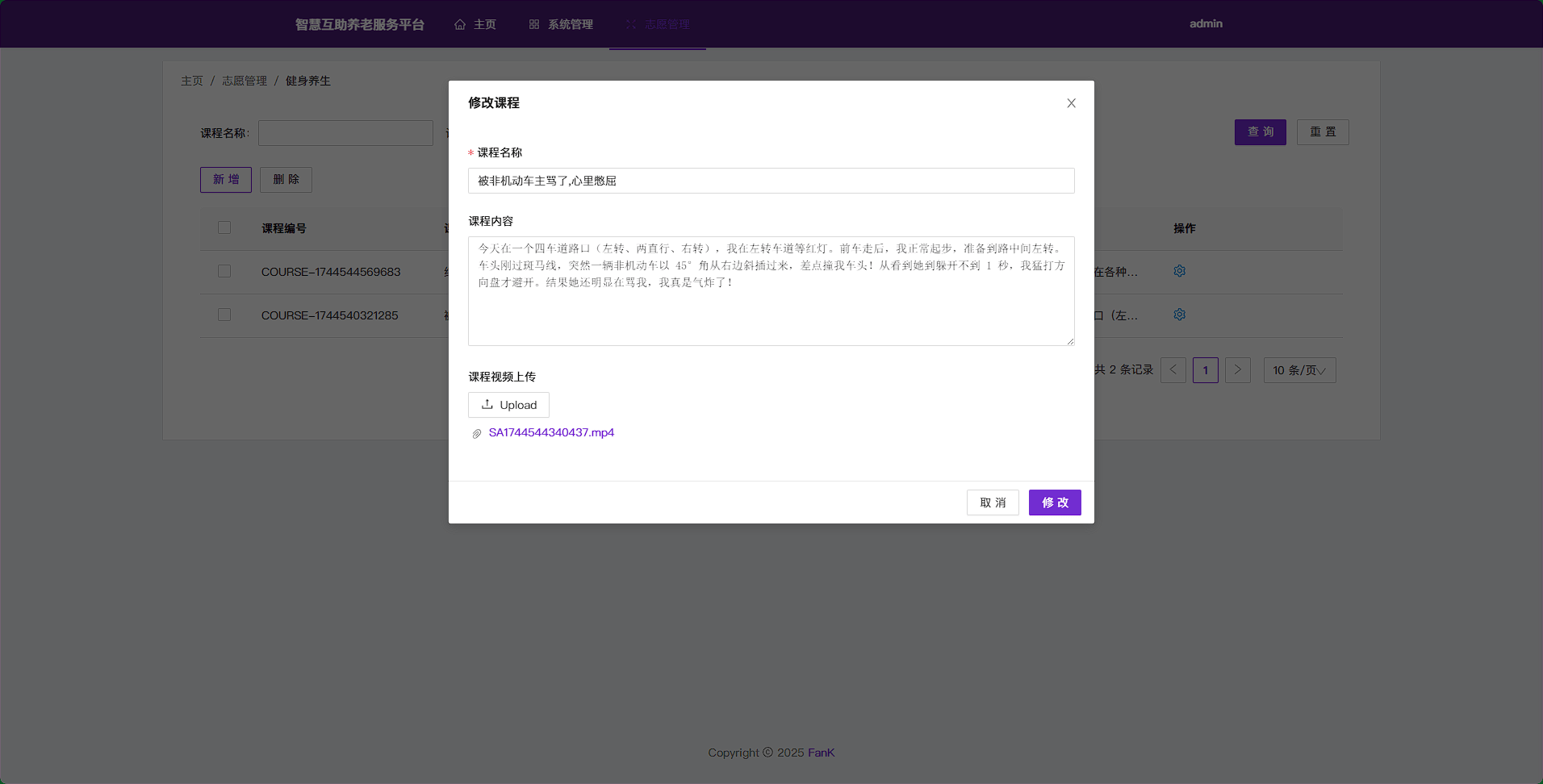
Task: Tick the checkbox for COURSE-1744544569683
Action: tap(224, 271)
